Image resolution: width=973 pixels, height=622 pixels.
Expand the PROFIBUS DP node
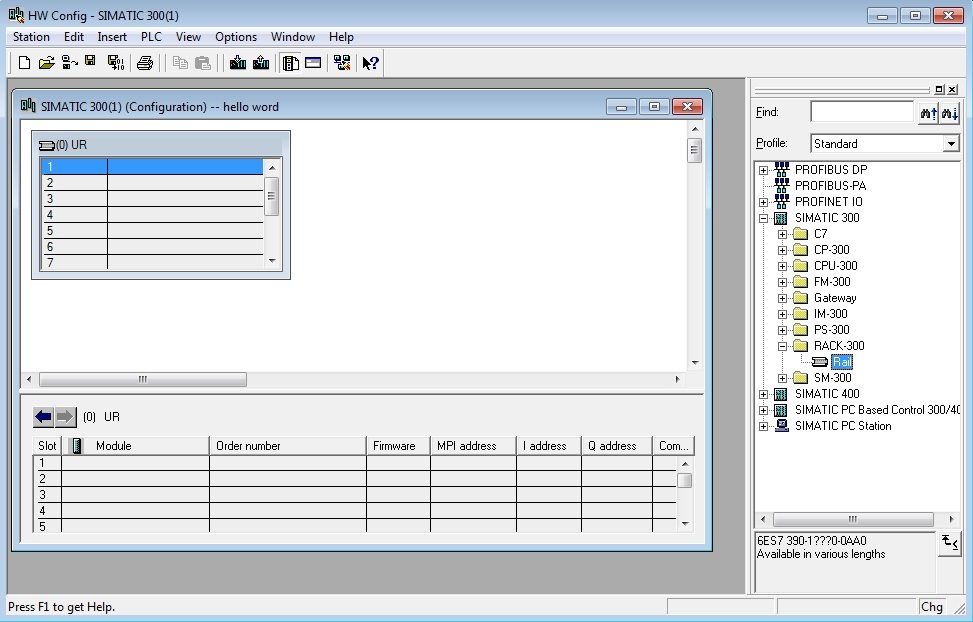pyautogui.click(x=764, y=170)
